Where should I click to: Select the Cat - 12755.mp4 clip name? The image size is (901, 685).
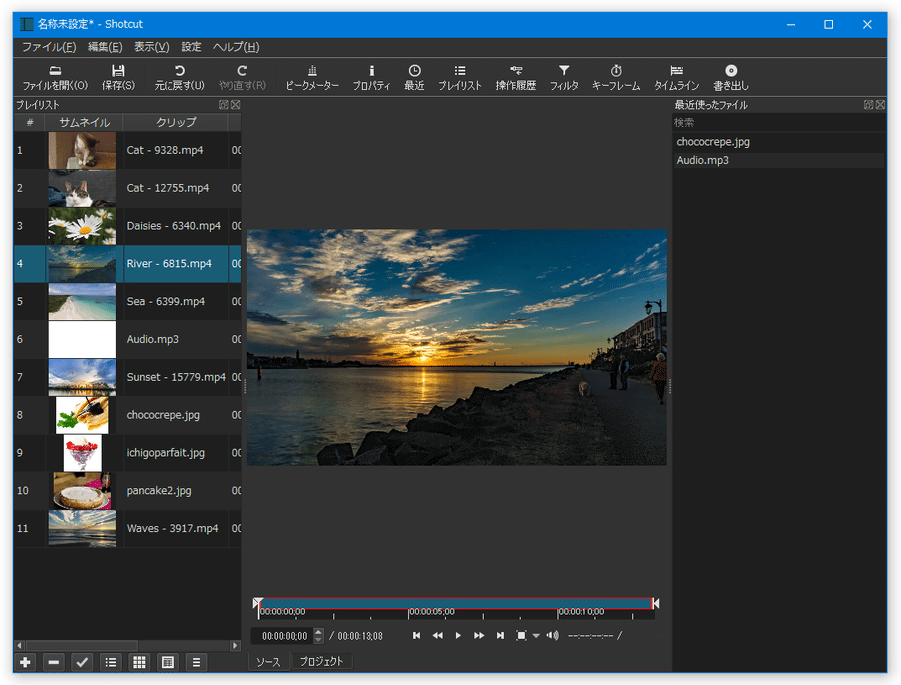(168, 188)
